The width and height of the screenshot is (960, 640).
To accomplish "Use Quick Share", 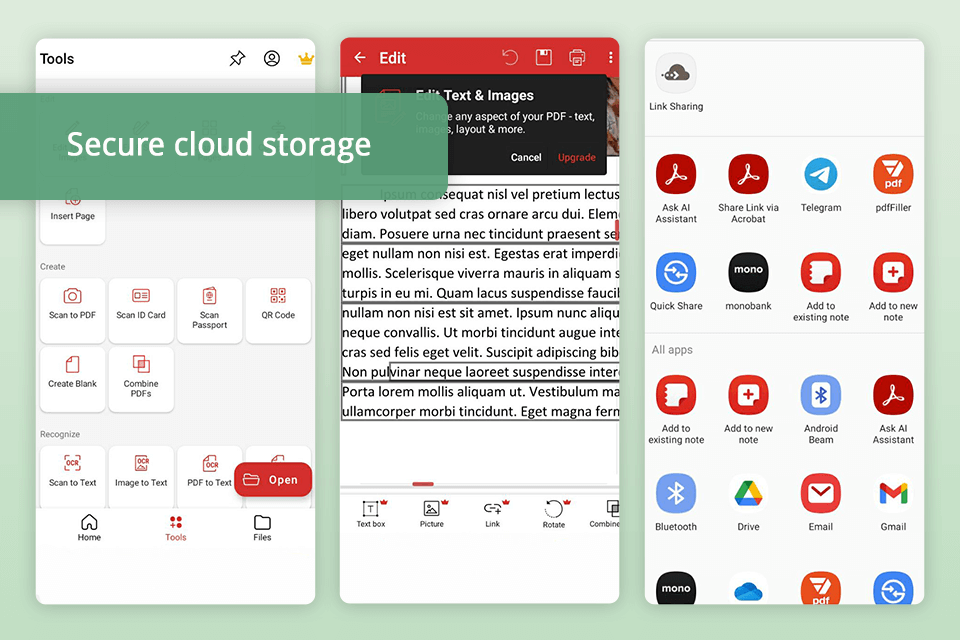I will (x=676, y=282).
